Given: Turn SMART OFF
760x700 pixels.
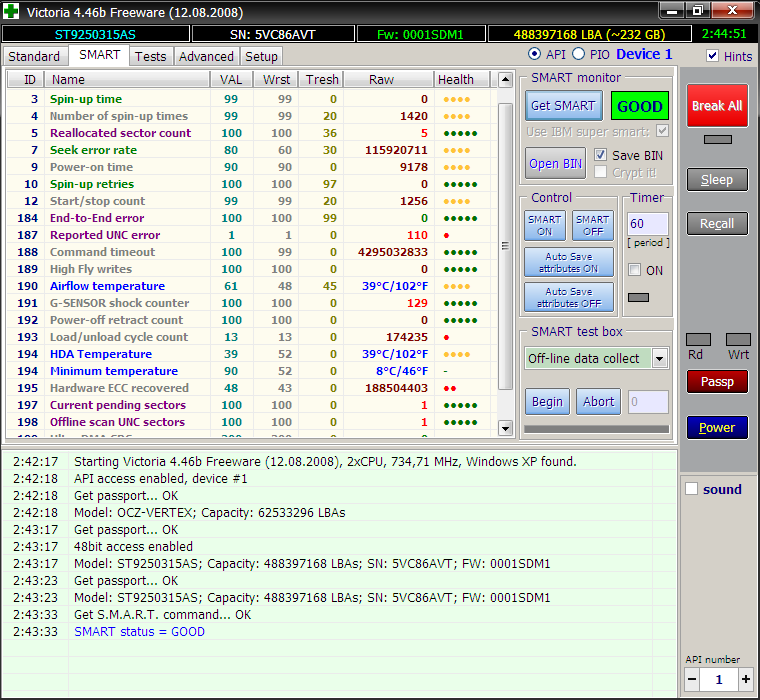Looking at the screenshot, I should (593, 225).
